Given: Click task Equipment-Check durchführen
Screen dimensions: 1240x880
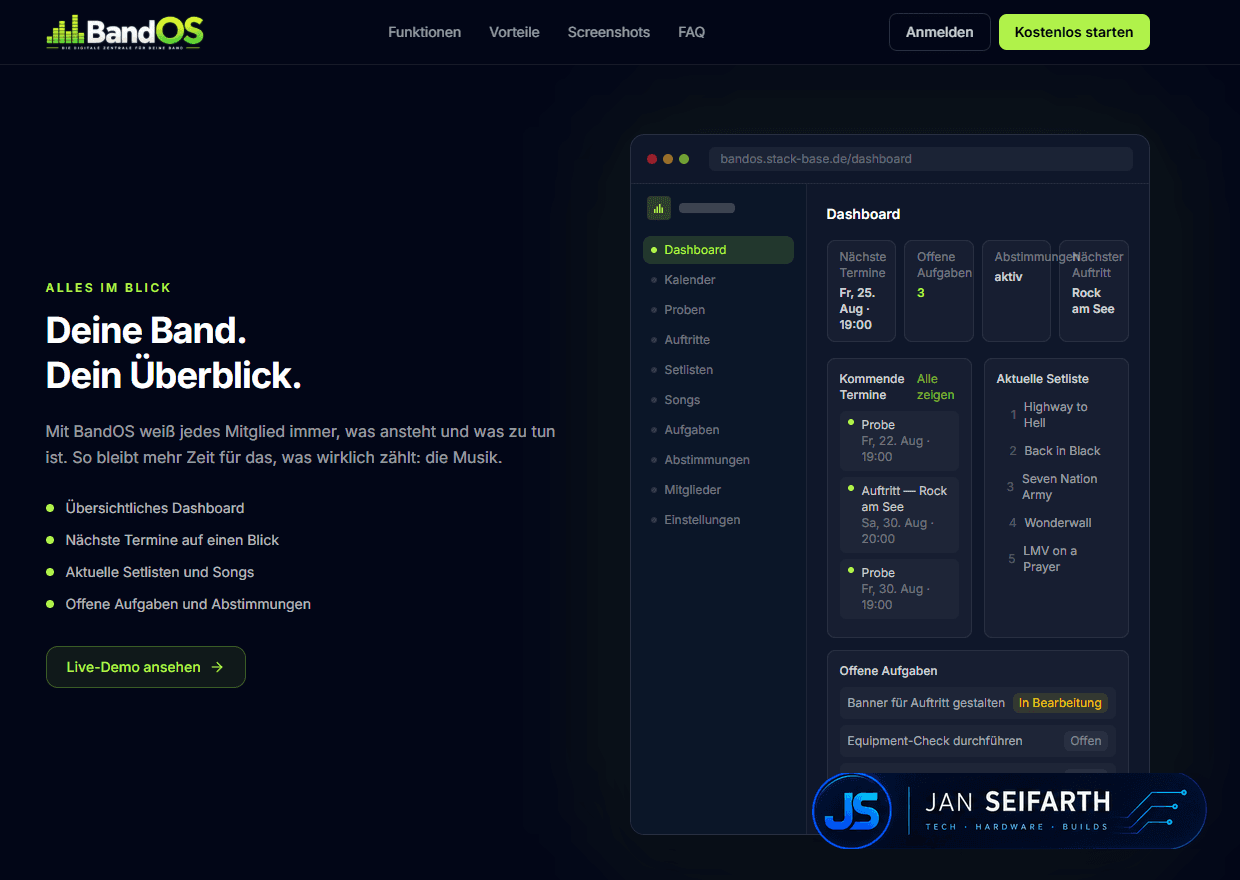Looking at the screenshot, I should click(x=935, y=741).
